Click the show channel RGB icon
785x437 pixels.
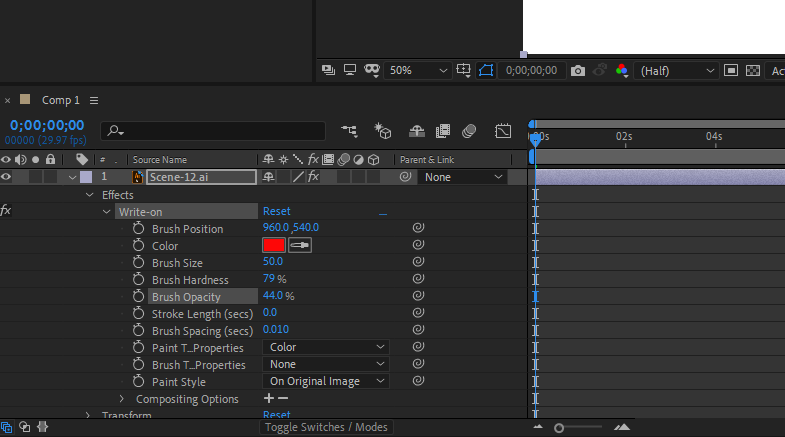point(622,71)
